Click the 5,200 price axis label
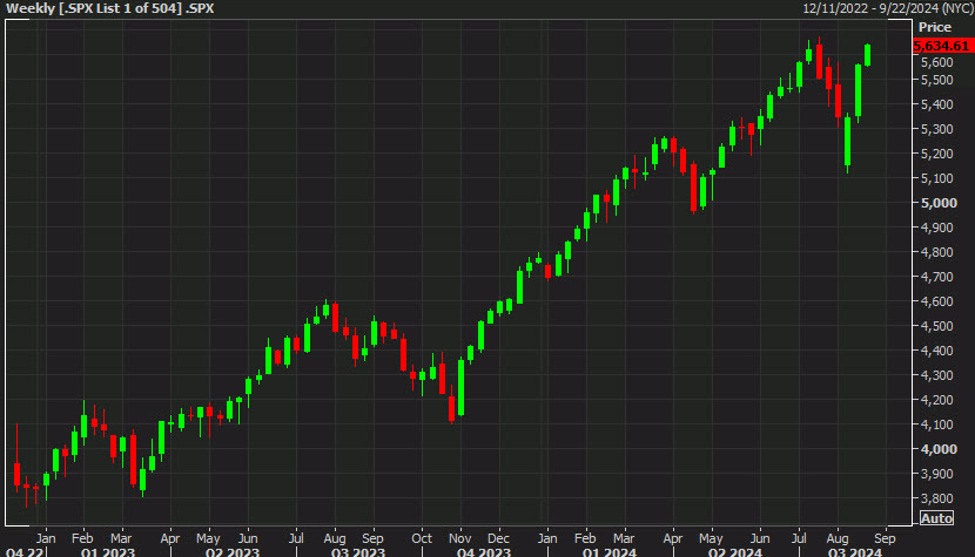 point(936,154)
